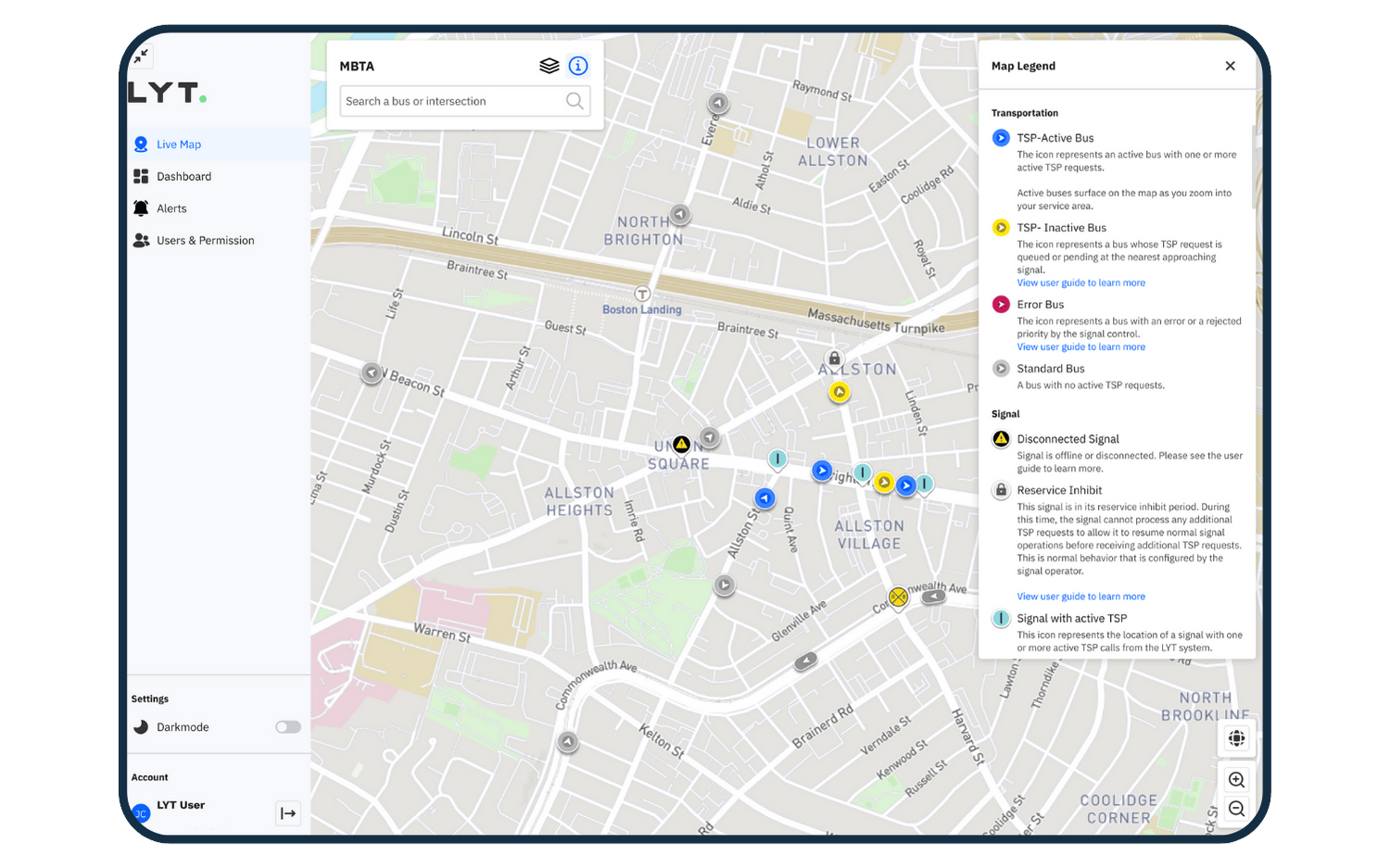Open the Alerts page
Screen dimensions: 1390x868
(171, 208)
